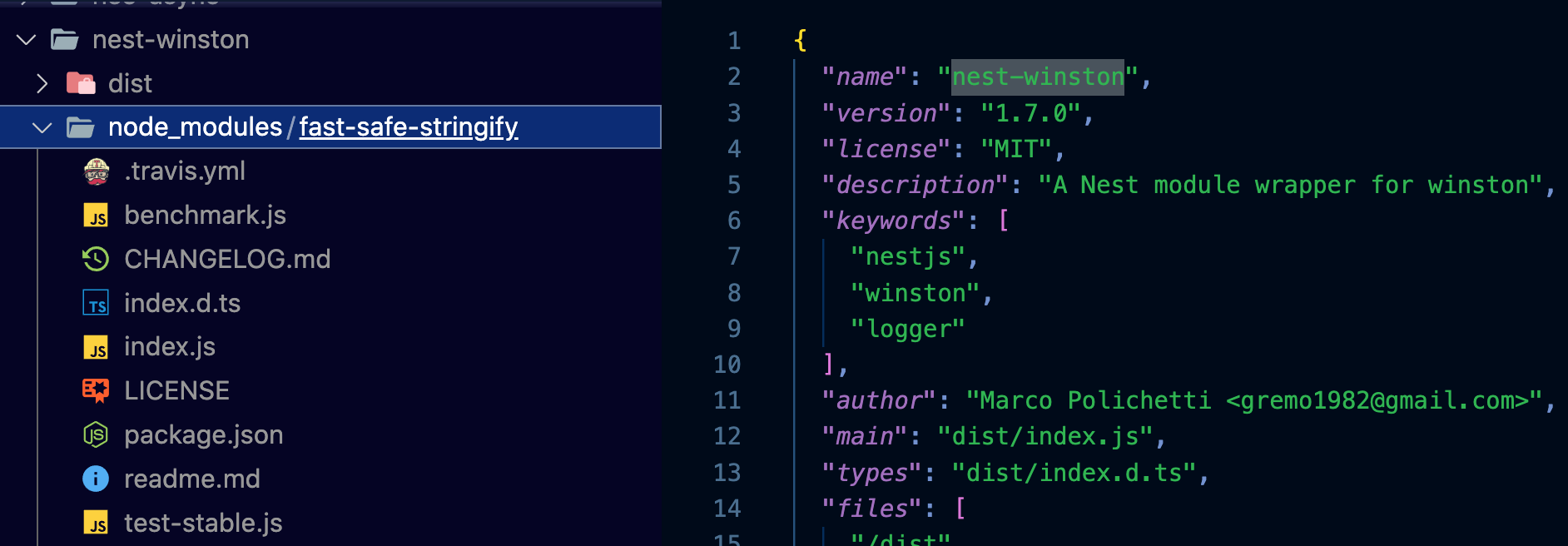The height and width of the screenshot is (546, 1568).
Task: Click the "description" key on line 5
Action: coord(915,185)
